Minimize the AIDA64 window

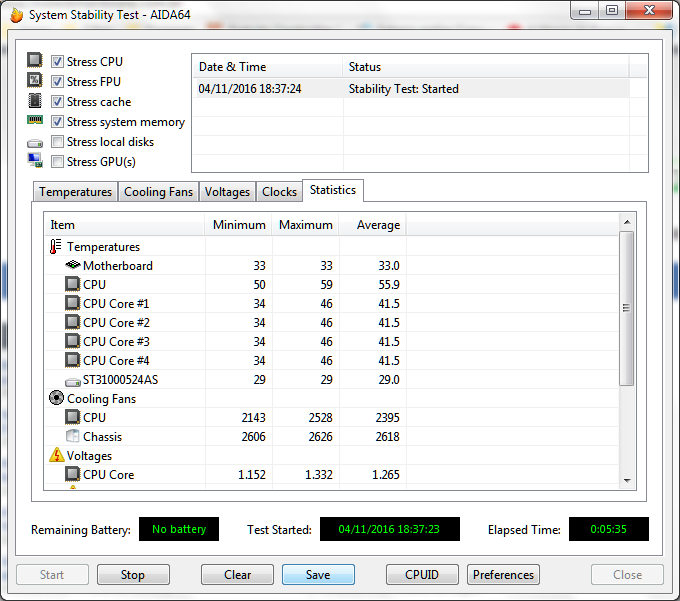coord(585,11)
